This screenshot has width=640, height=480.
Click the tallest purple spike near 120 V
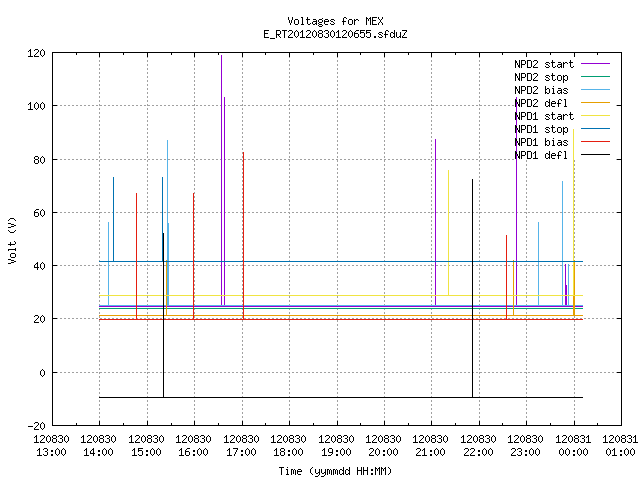pyautogui.click(x=222, y=180)
